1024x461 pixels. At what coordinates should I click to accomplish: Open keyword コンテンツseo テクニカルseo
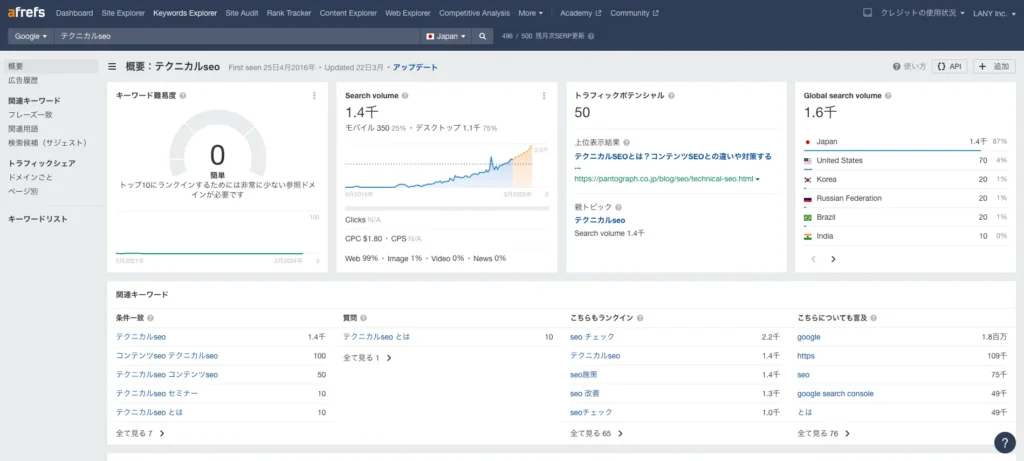point(167,356)
